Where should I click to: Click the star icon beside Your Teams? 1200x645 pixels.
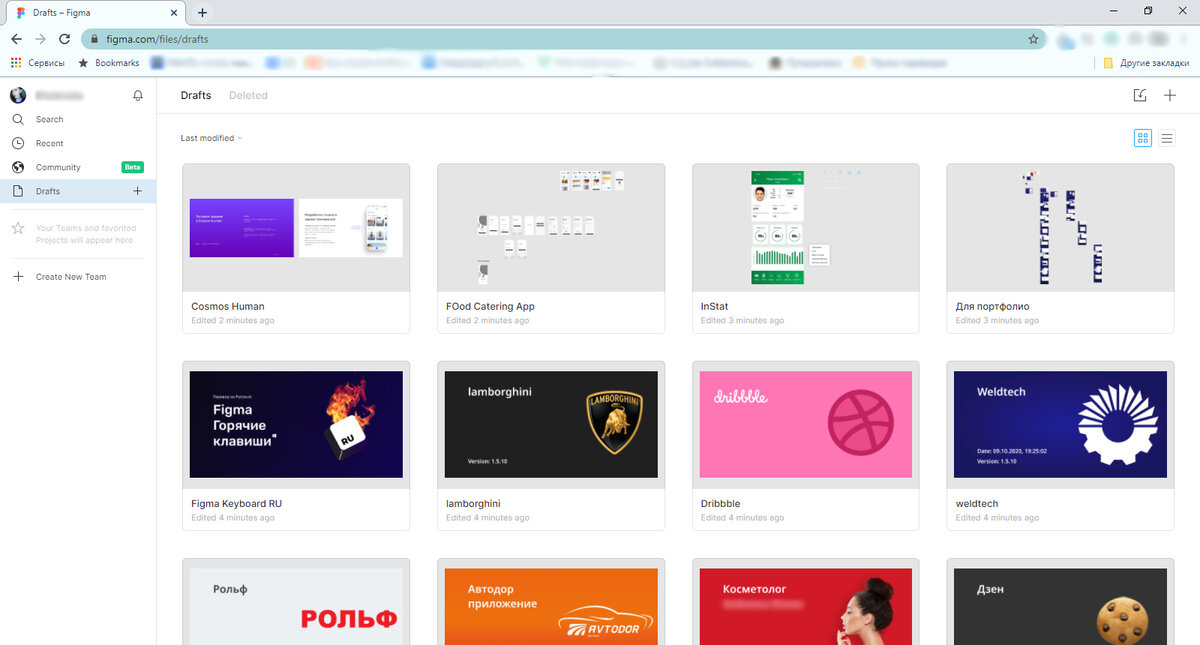pos(17,229)
